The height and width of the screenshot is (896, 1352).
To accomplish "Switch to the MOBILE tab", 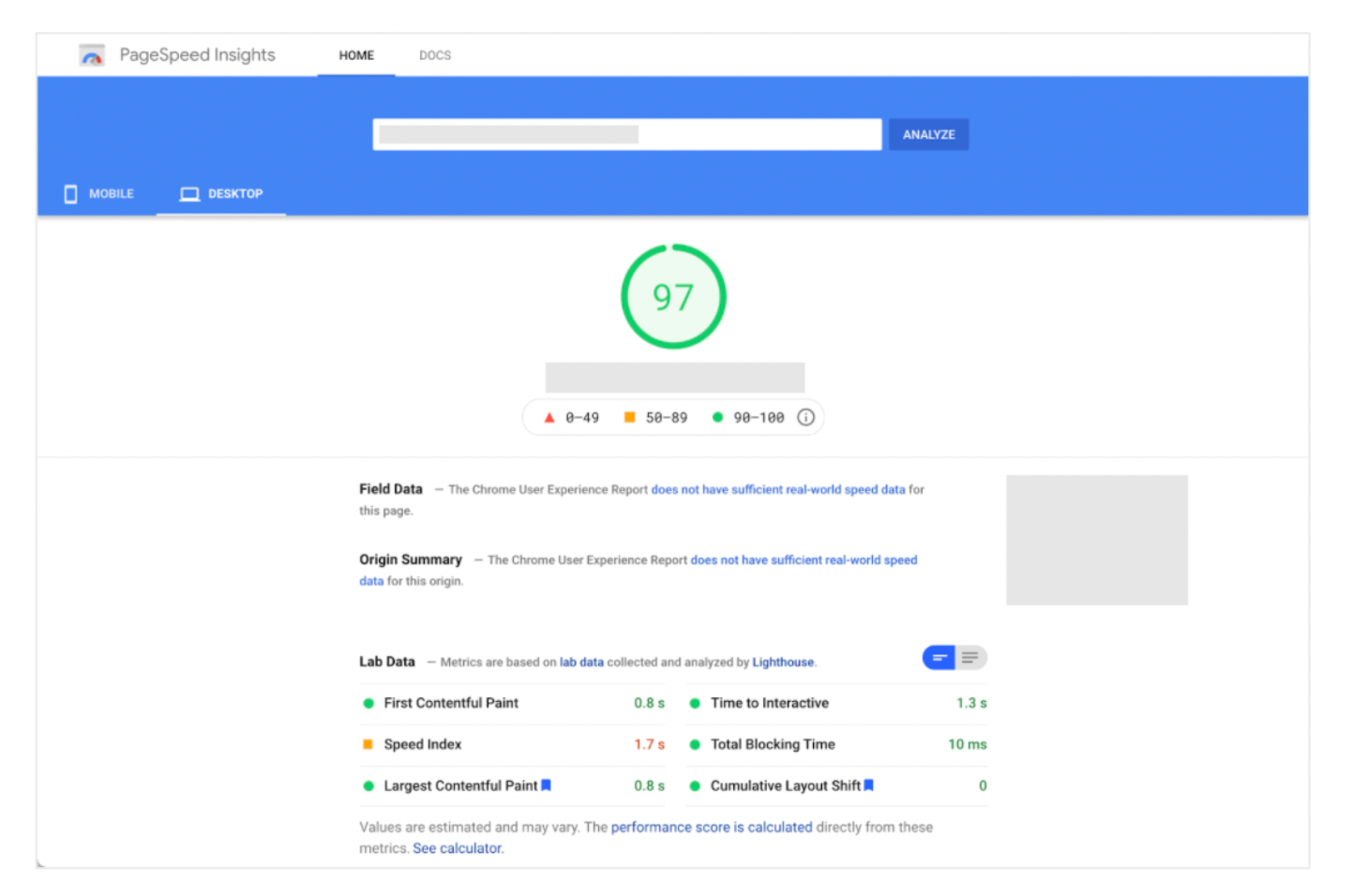I will point(98,193).
